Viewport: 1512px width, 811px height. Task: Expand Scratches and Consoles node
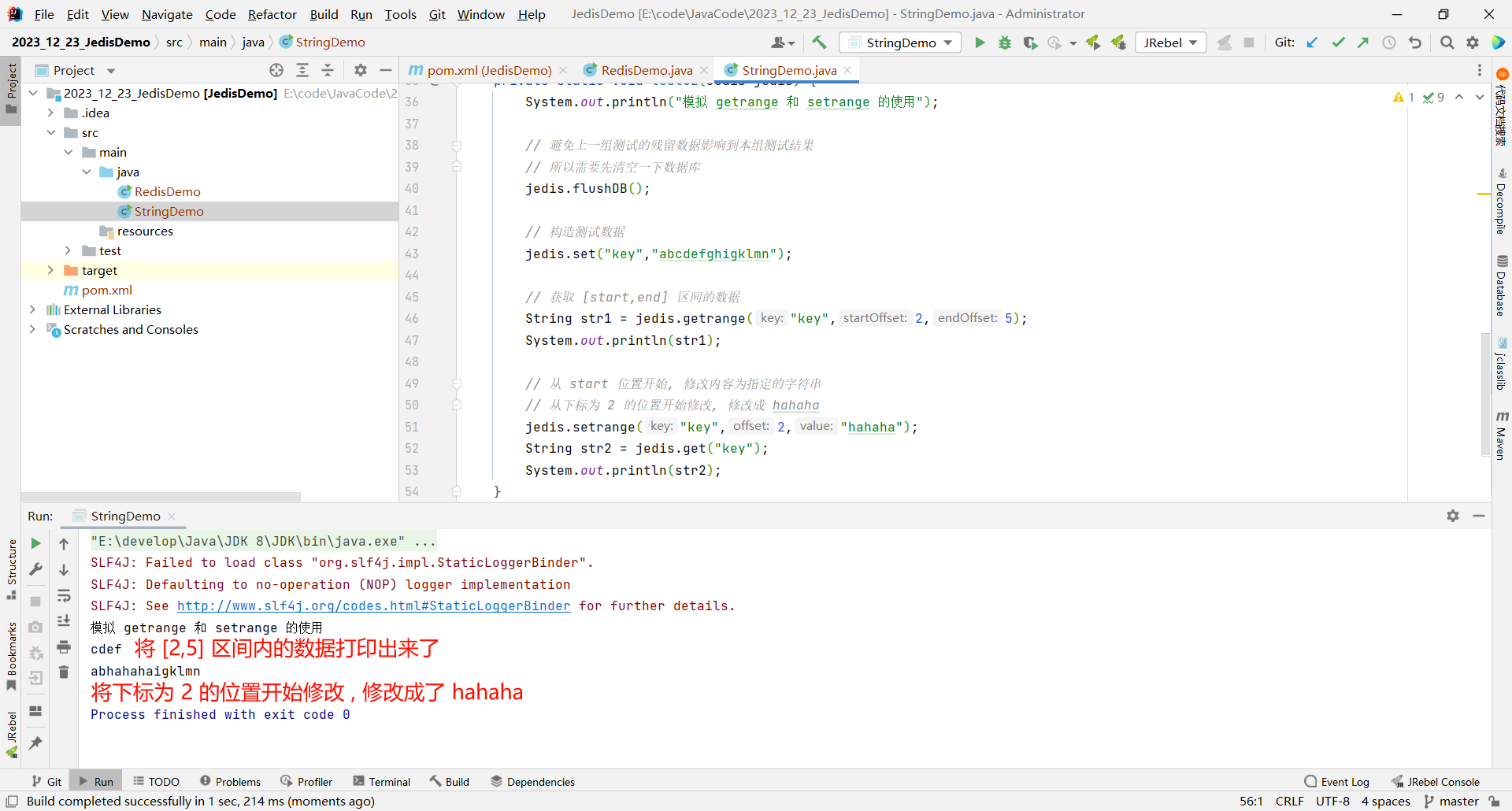32,329
